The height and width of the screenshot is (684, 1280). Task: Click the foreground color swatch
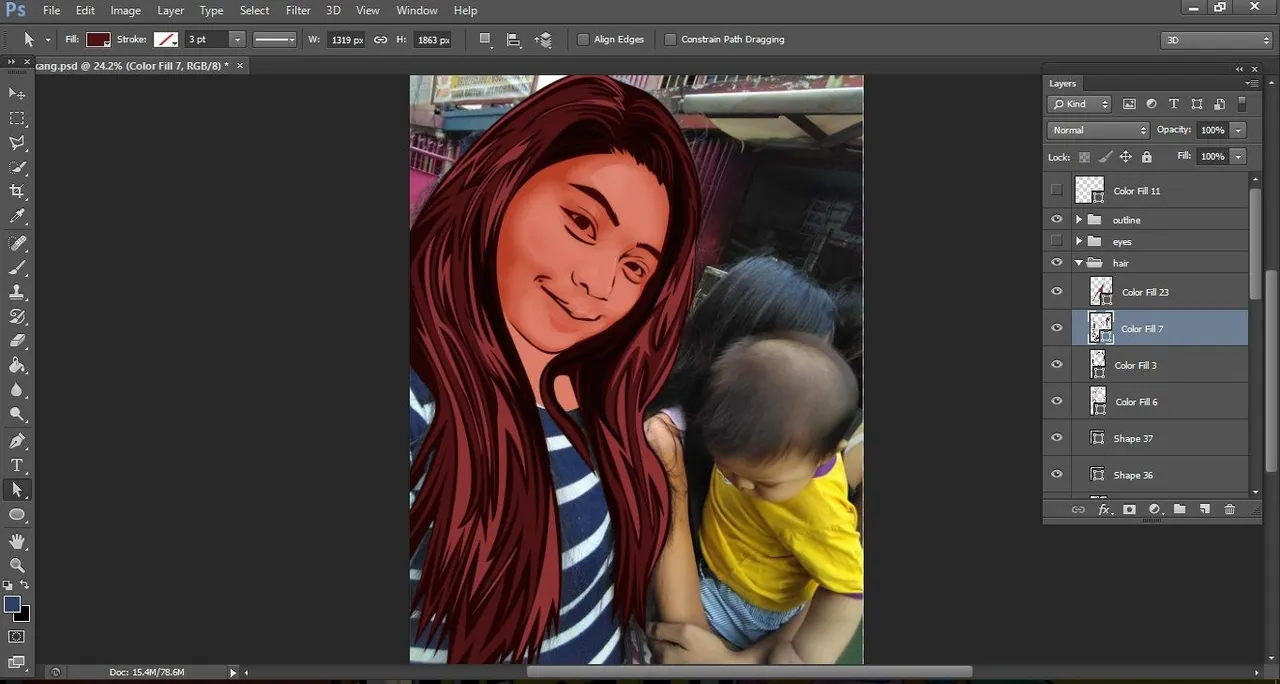[12, 604]
